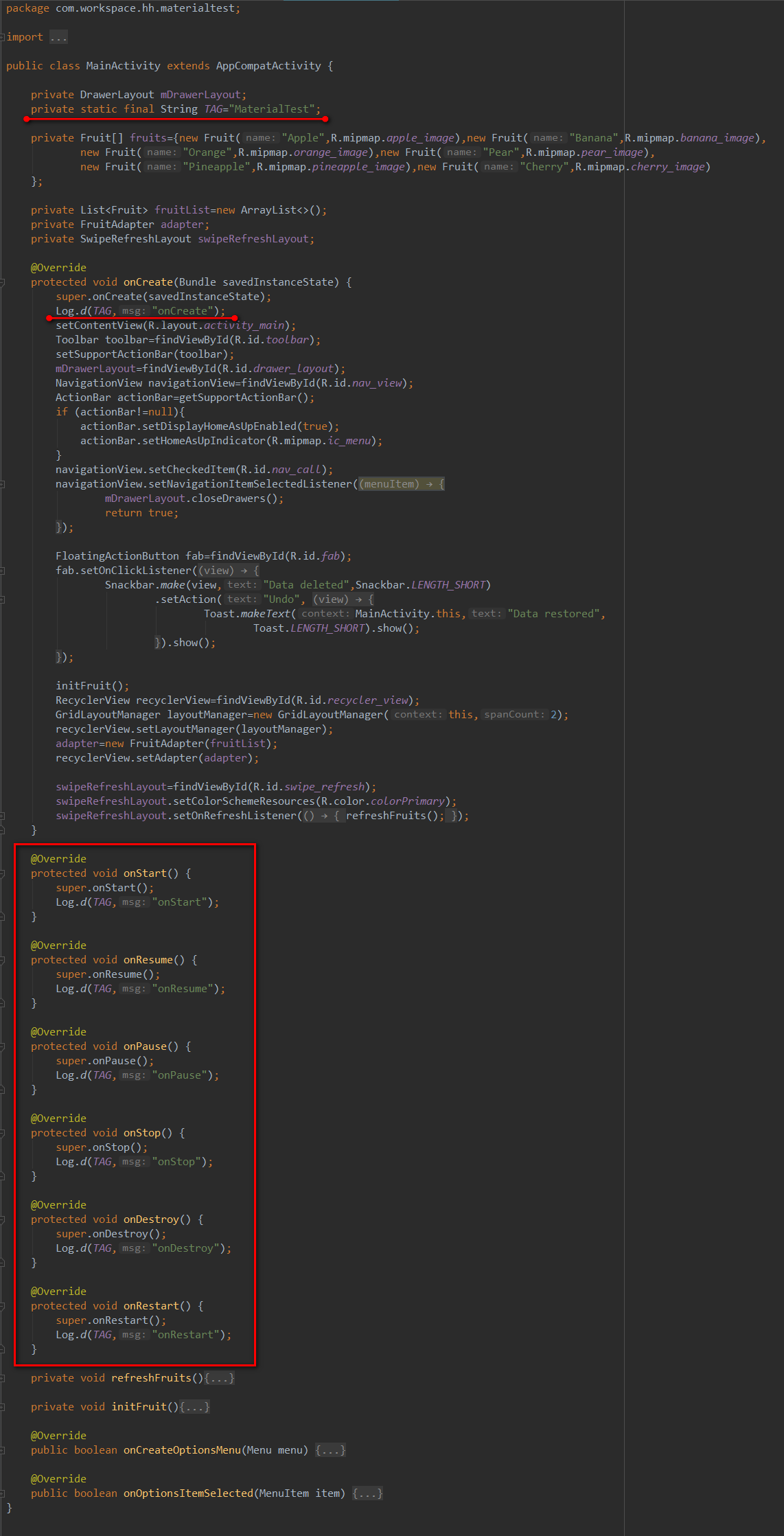
Task: Click the "Orange" string in fruits array
Action: click(x=207, y=152)
